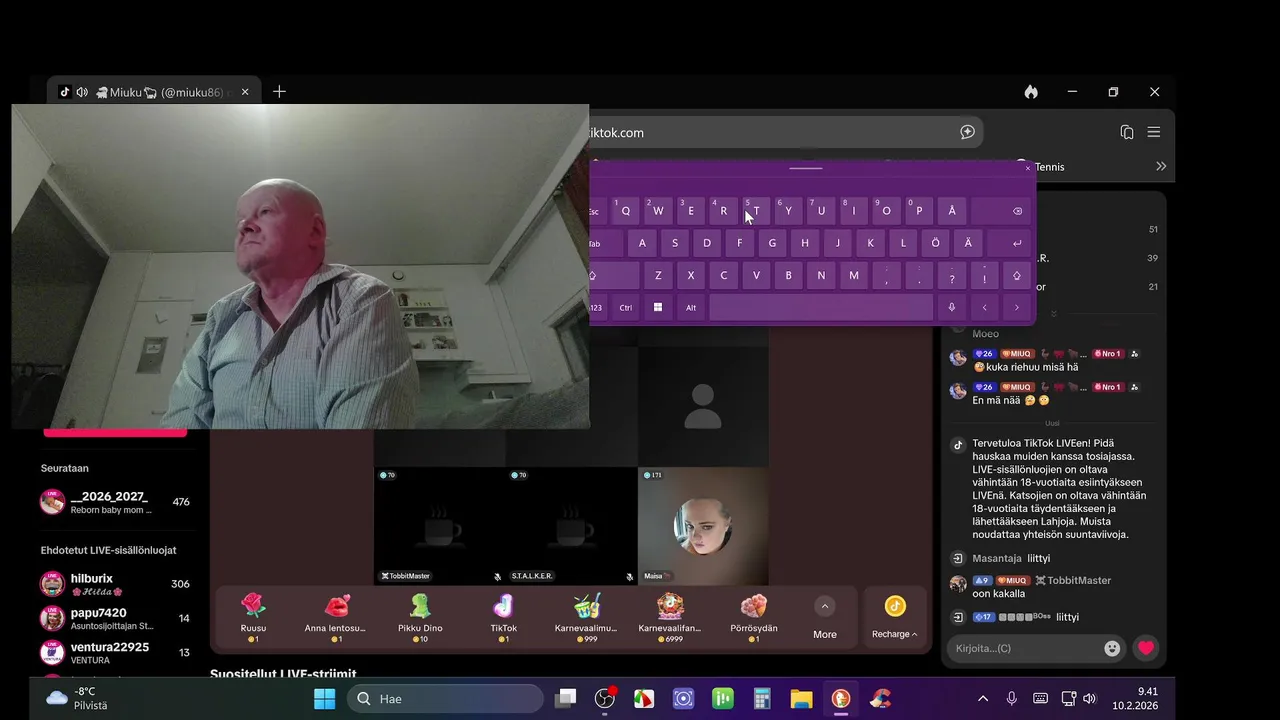1280x720 pixels.
Task: Open Task View on the taskbar
Action: tap(567, 699)
